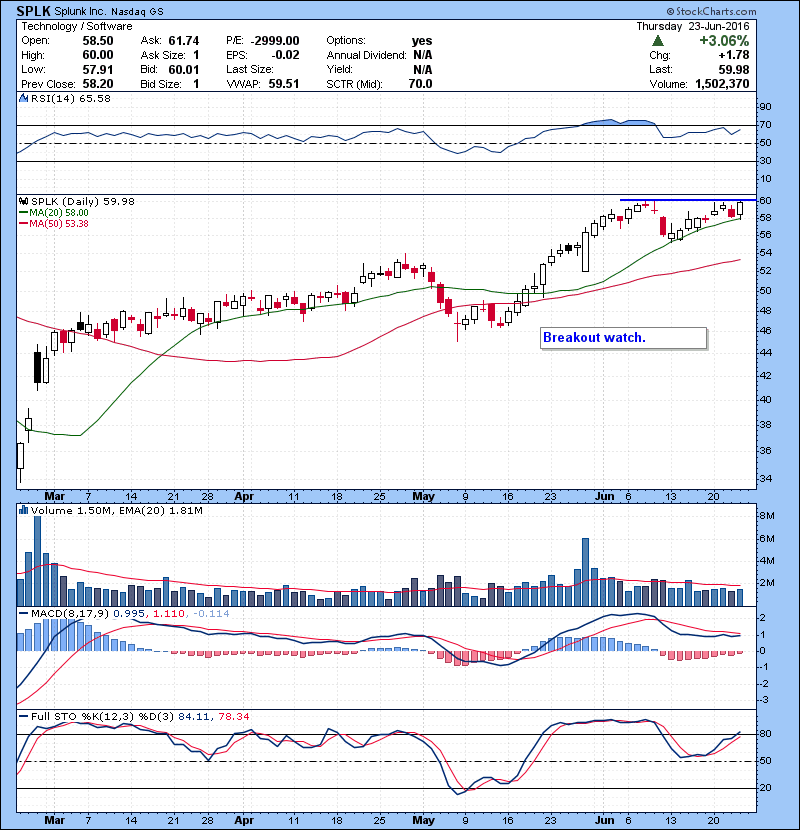Click the P/E value -2999.00
The width and height of the screenshot is (800, 830).
[x=275, y=41]
